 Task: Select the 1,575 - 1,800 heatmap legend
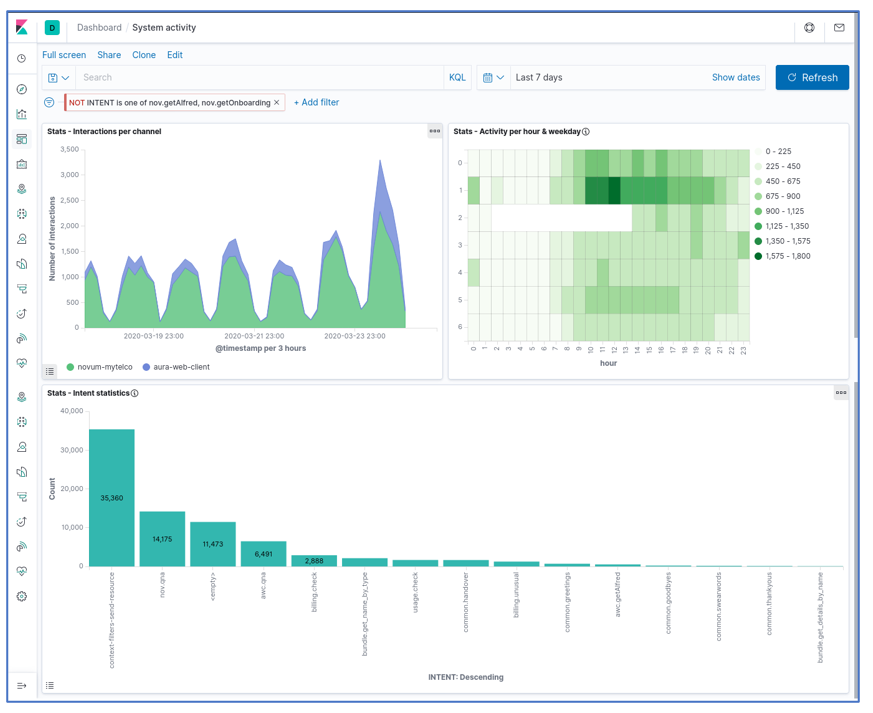(x=783, y=257)
